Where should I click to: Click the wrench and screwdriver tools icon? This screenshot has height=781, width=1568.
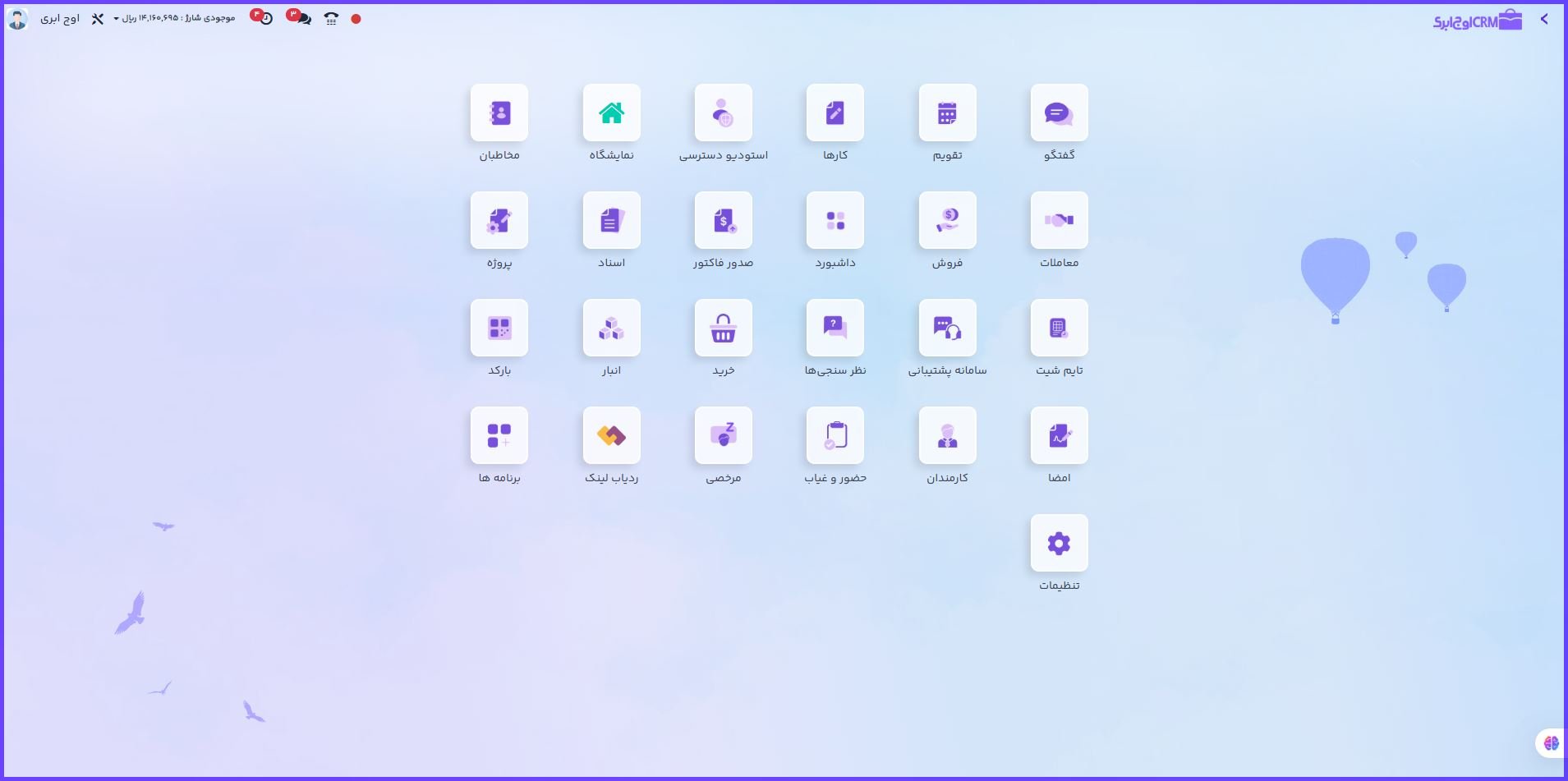(97, 19)
